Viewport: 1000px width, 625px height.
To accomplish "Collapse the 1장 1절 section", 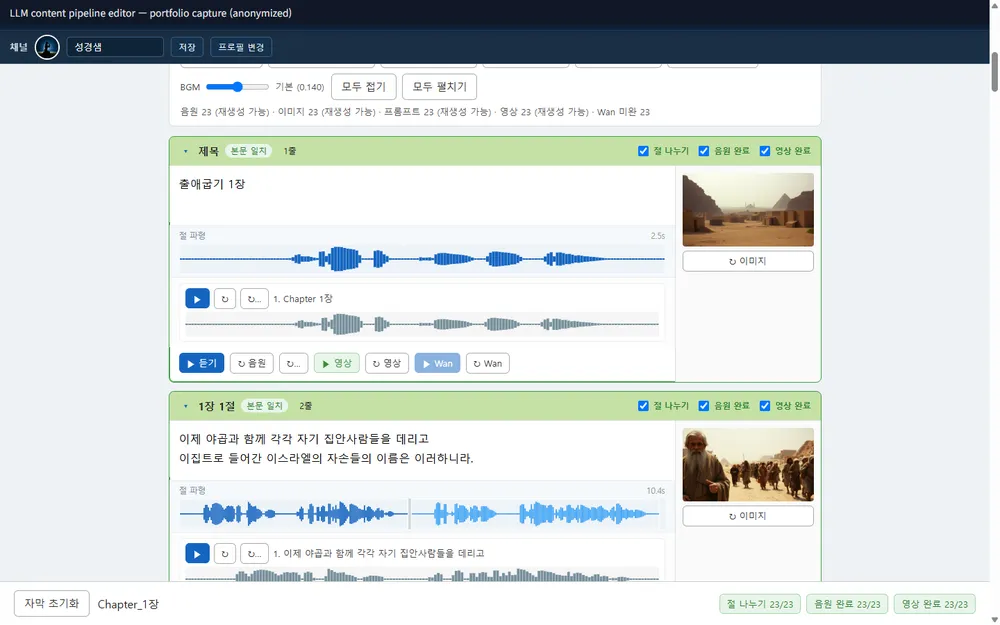I will 186,406.
